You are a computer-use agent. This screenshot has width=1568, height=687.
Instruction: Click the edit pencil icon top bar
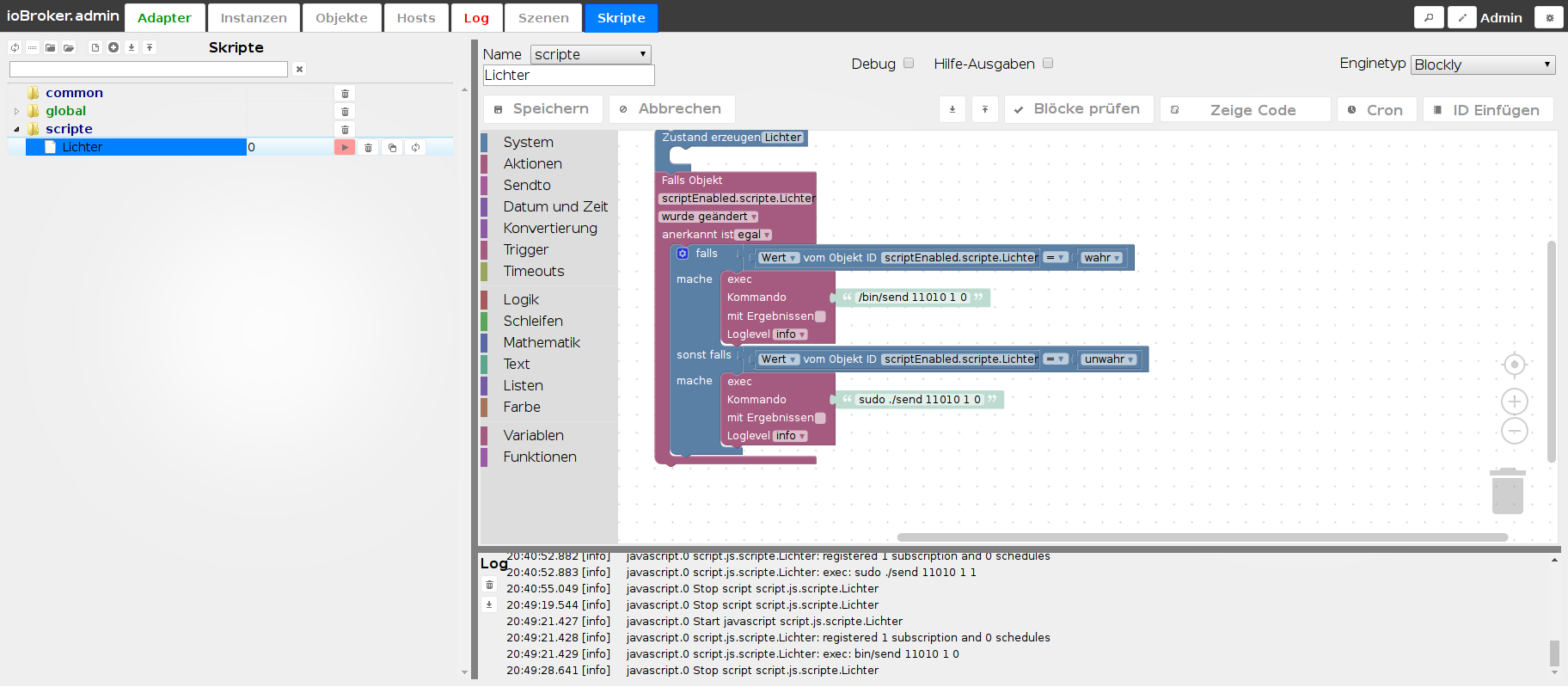tap(1461, 17)
